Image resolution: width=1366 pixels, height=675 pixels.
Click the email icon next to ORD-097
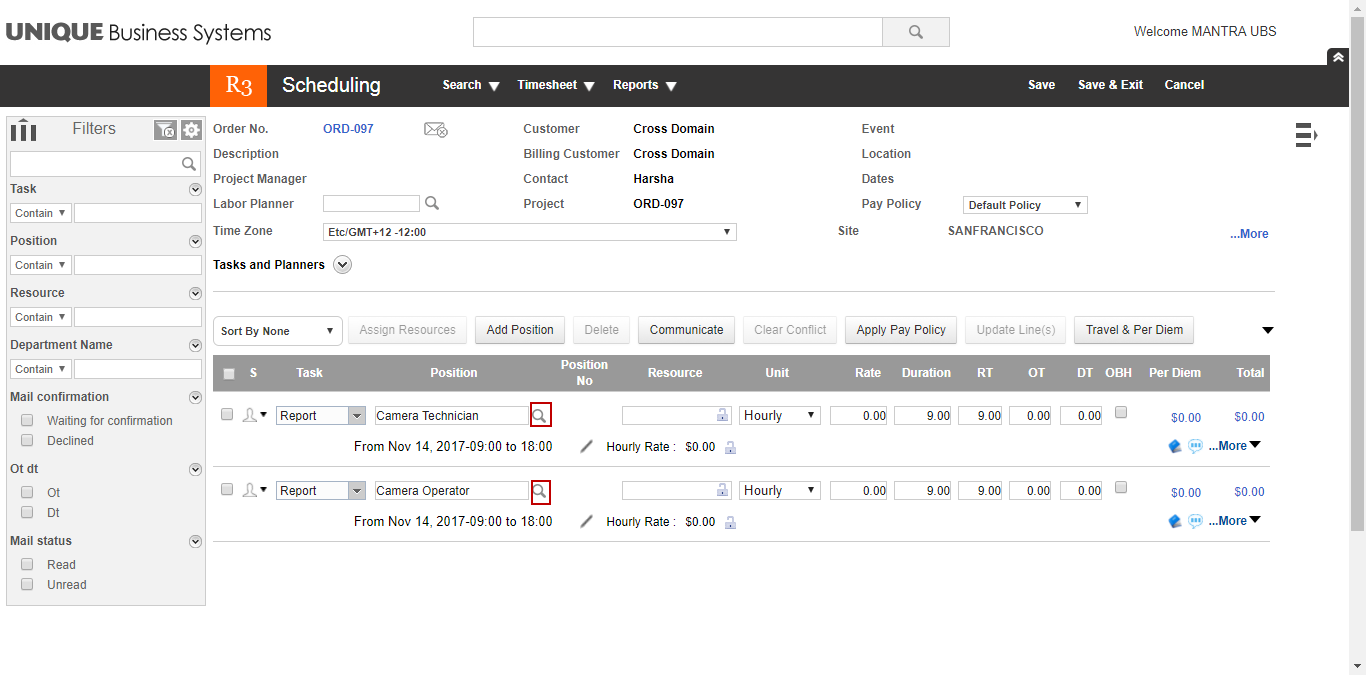[435, 129]
